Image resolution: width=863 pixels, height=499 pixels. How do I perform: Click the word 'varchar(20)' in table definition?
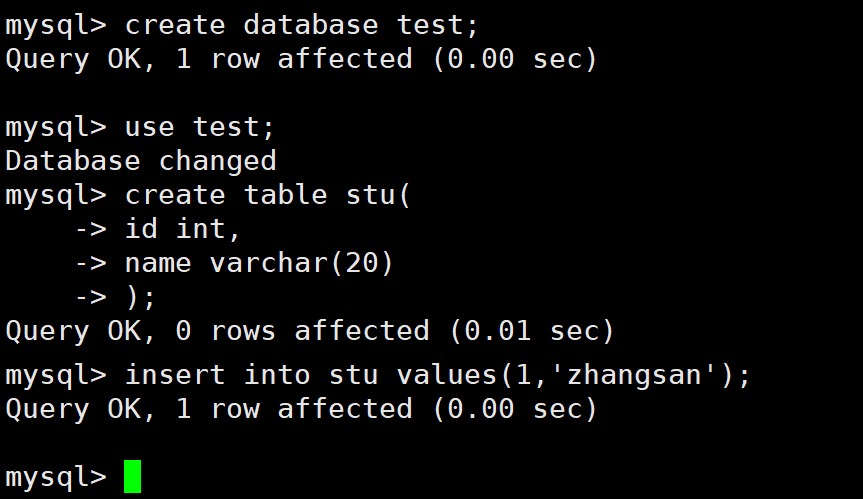301,263
